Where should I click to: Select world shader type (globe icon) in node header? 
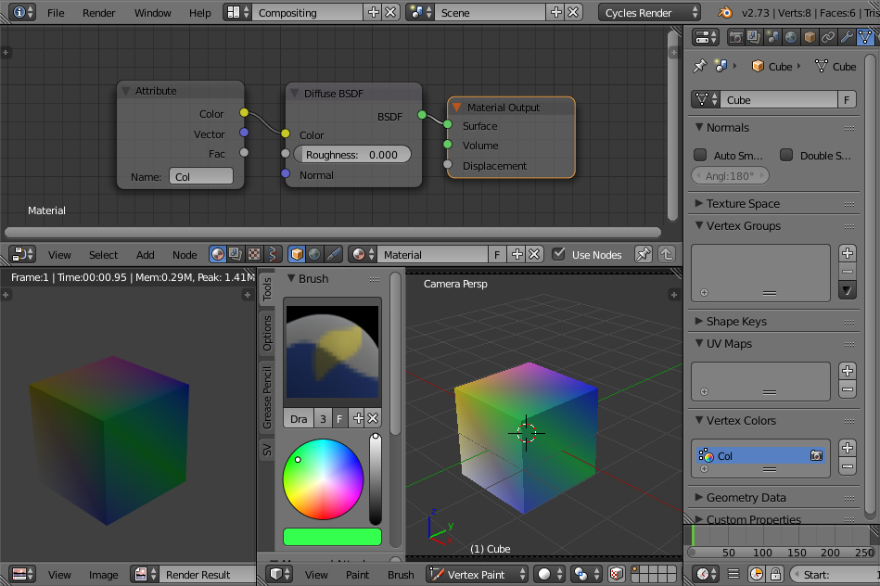click(314, 255)
